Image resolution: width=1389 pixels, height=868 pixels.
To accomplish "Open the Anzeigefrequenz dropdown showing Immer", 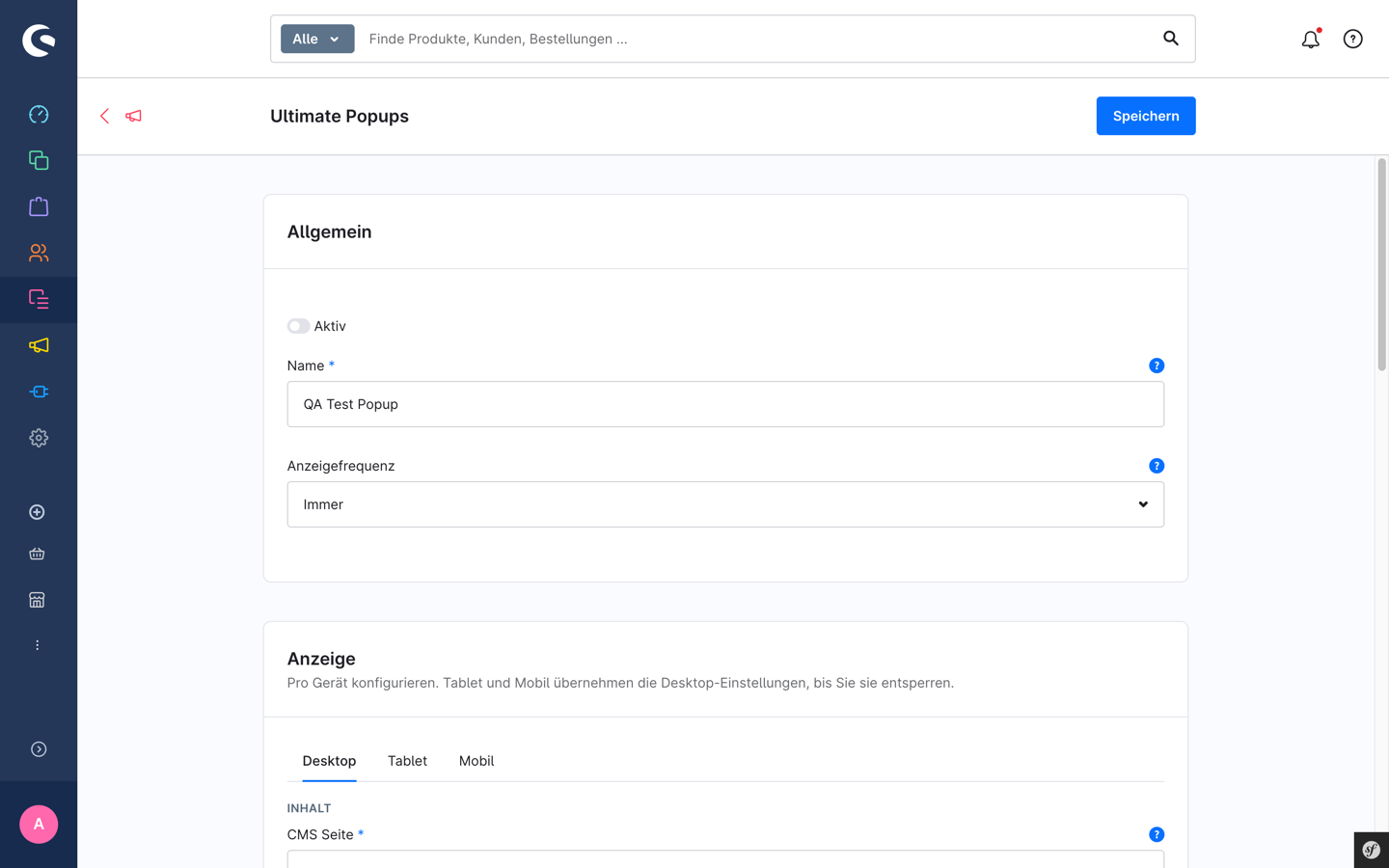I will (725, 504).
